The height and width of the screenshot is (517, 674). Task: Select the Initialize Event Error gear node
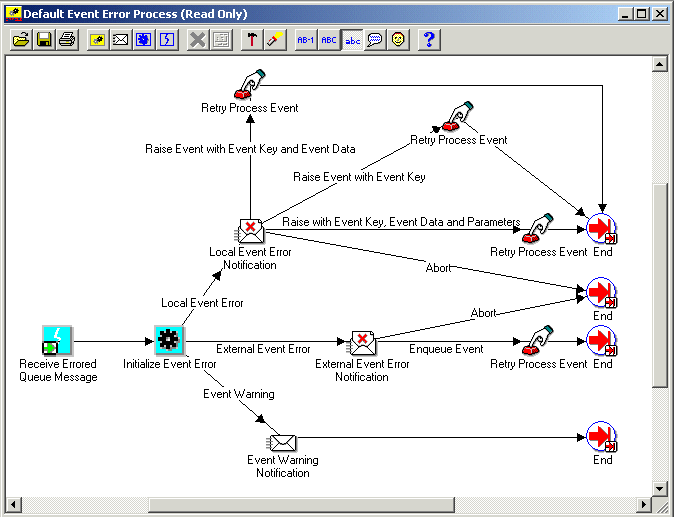coord(167,341)
